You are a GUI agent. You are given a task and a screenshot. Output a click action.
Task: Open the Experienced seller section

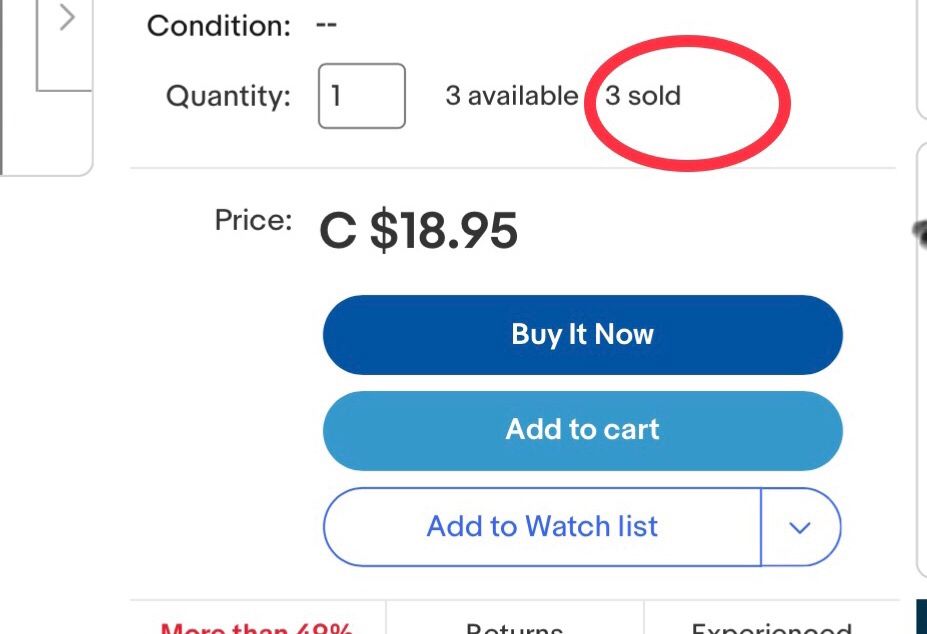tap(770, 627)
